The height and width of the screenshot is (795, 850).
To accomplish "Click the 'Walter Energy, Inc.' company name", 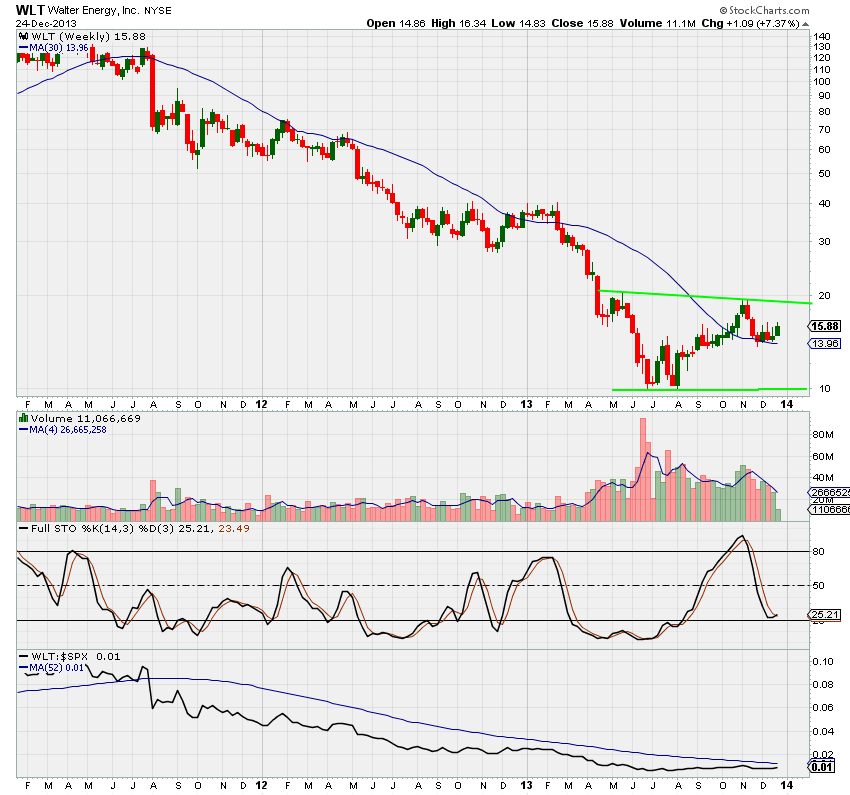I will point(93,10).
